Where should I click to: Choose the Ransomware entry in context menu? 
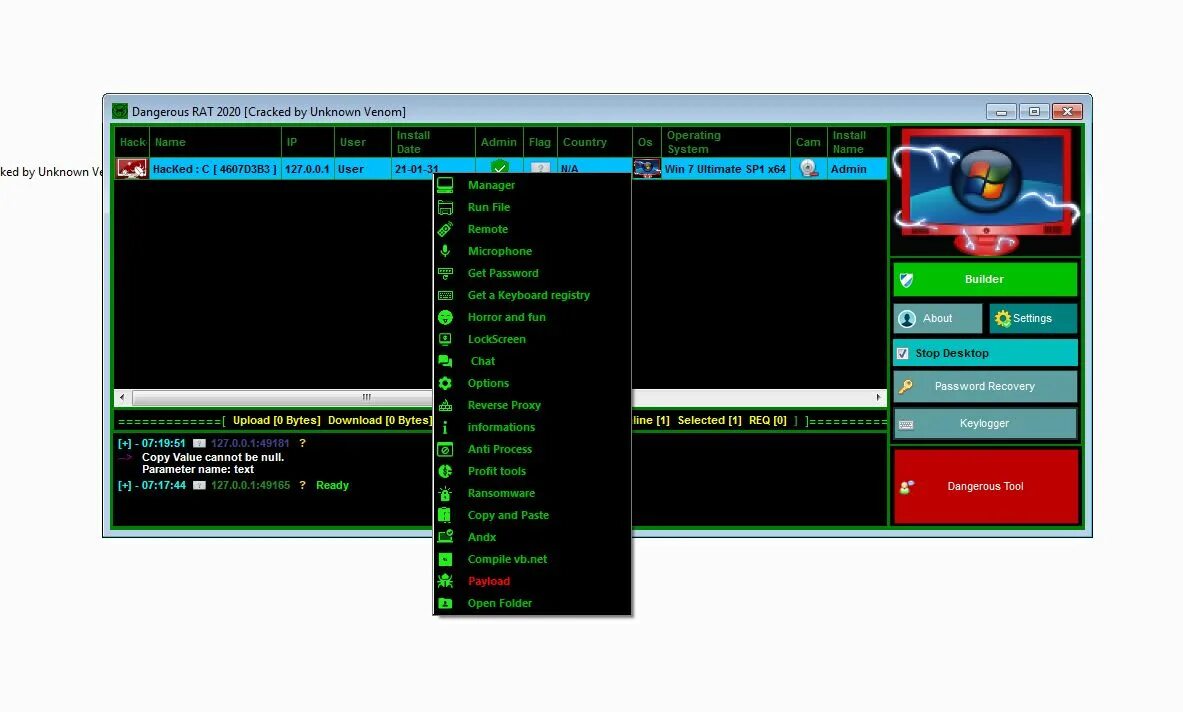click(x=501, y=493)
